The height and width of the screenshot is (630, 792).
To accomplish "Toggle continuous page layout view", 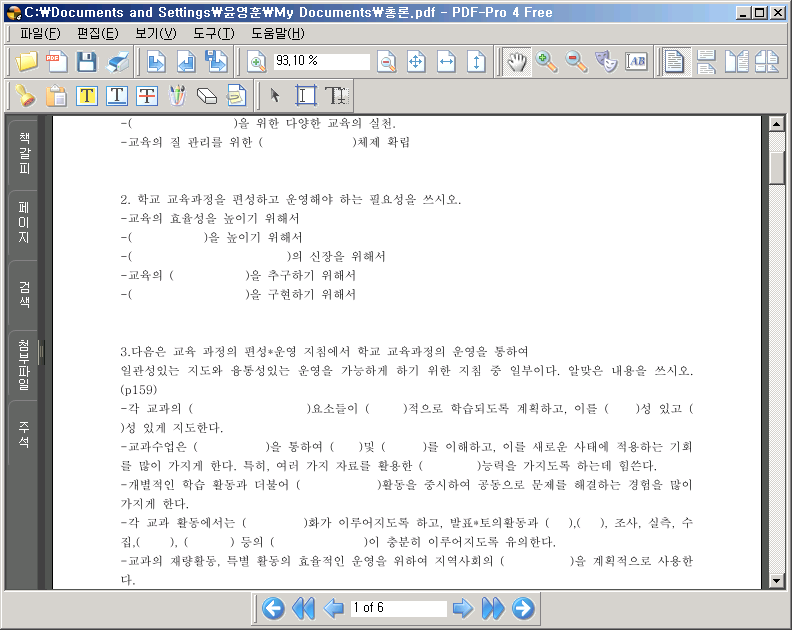I will point(706,62).
